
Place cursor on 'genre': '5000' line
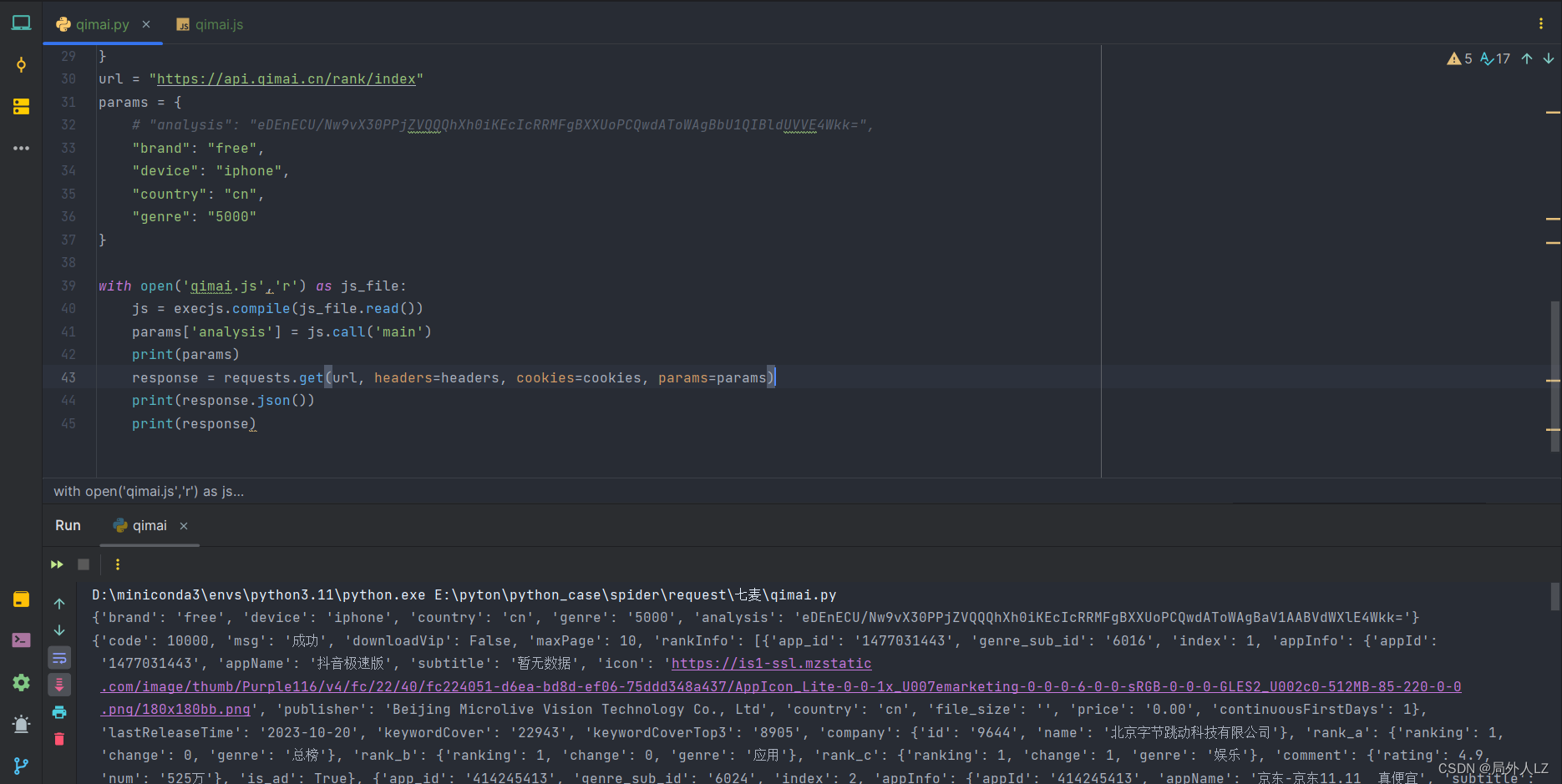(194, 216)
